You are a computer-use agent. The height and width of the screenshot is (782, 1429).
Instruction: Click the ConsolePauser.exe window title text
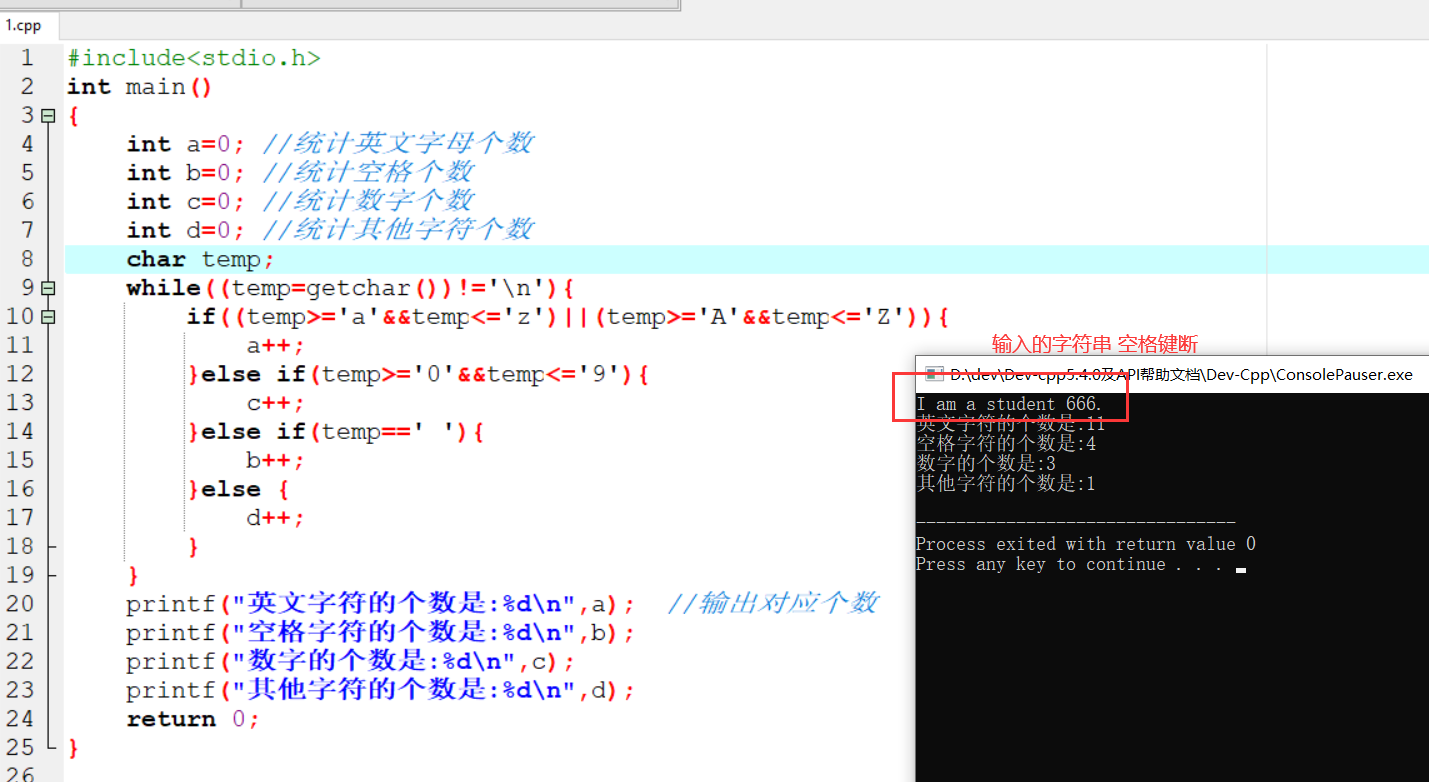coord(1181,374)
